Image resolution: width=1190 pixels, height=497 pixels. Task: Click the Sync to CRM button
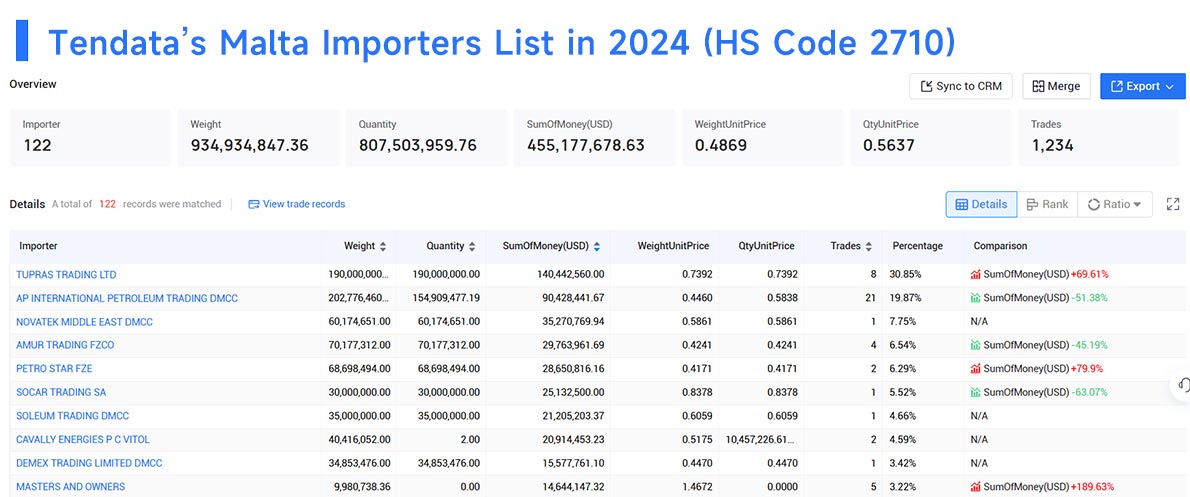961,87
